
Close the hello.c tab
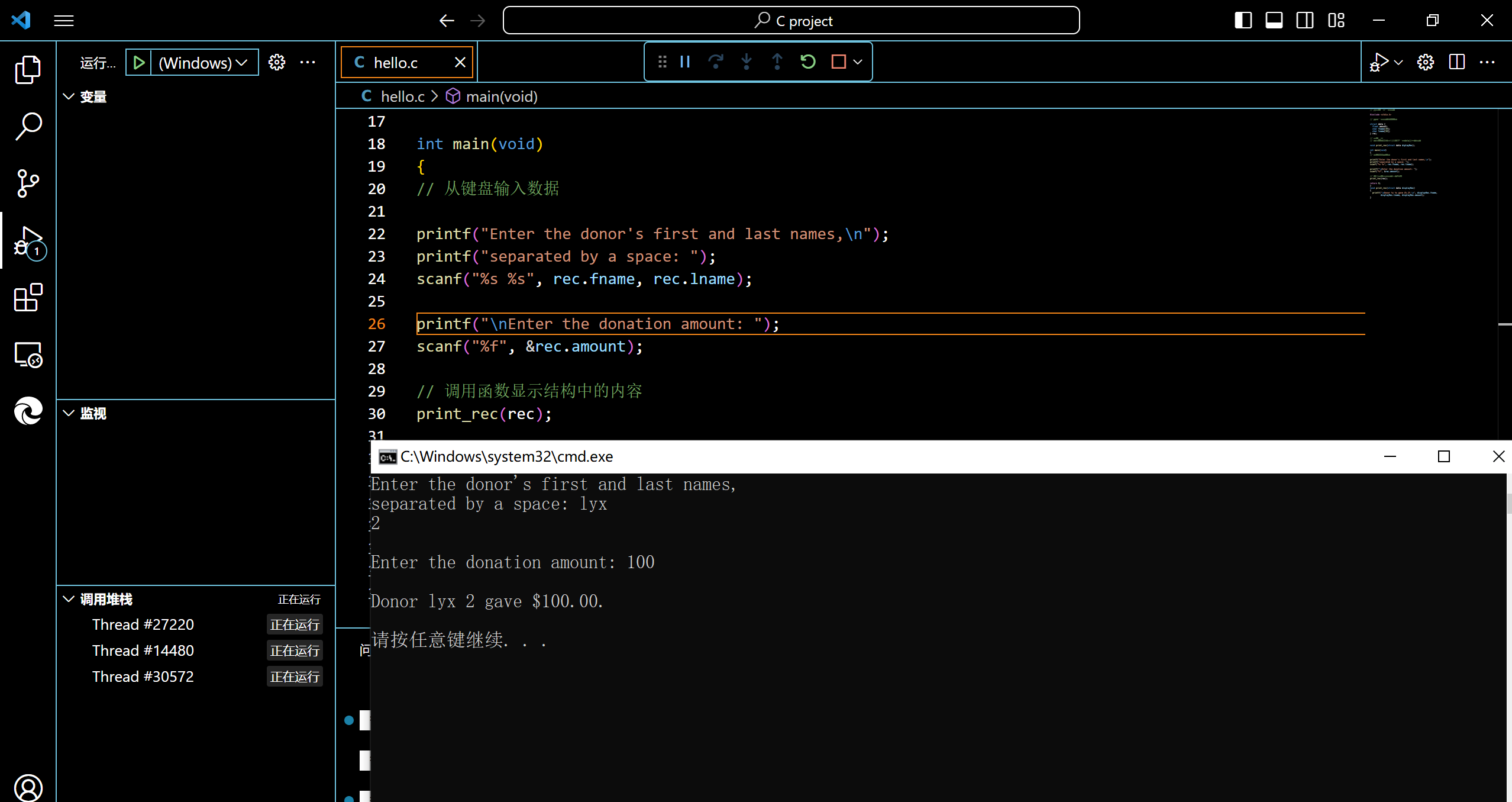pos(460,62)
